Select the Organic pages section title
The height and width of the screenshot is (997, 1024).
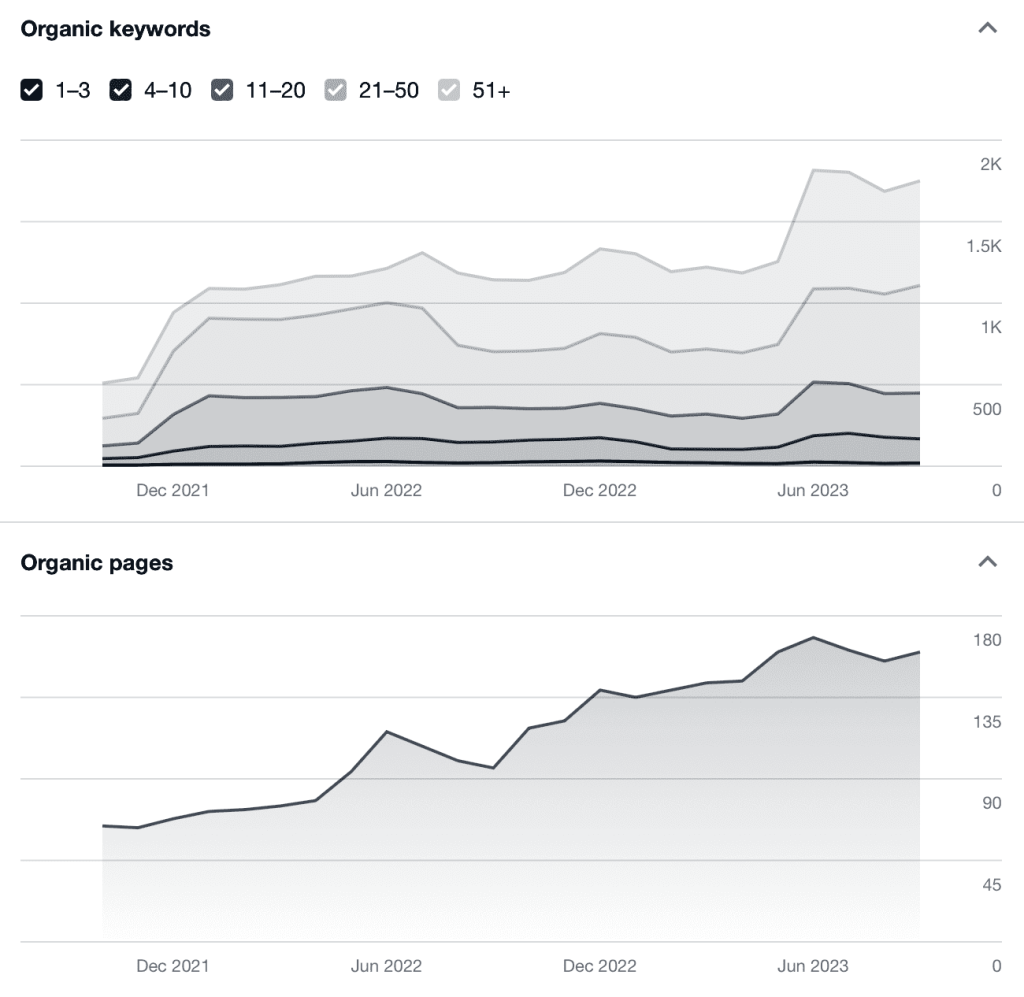(x=97, y=563)
